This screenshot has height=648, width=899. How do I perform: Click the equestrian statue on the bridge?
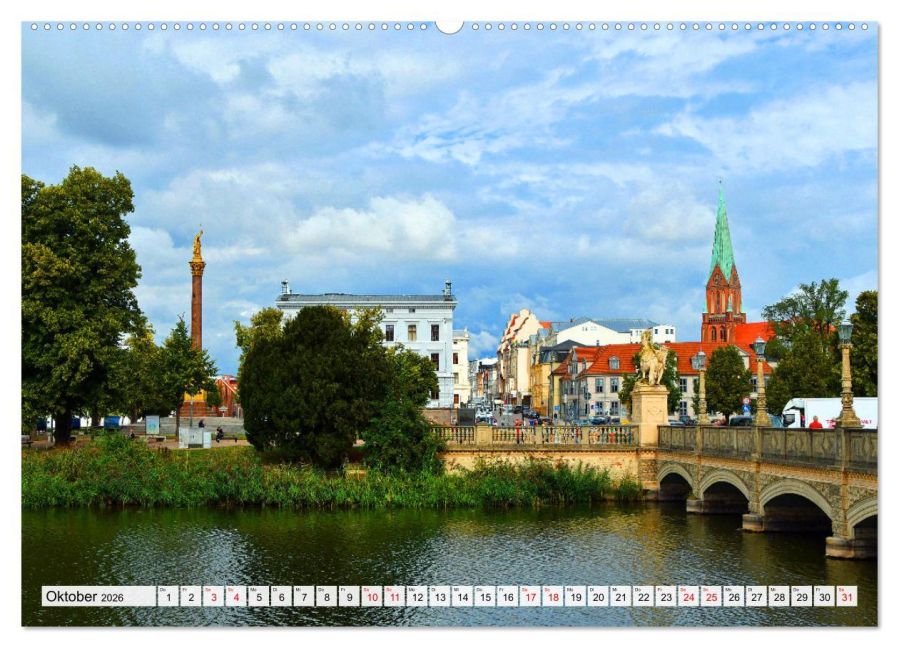coord(652,360)
